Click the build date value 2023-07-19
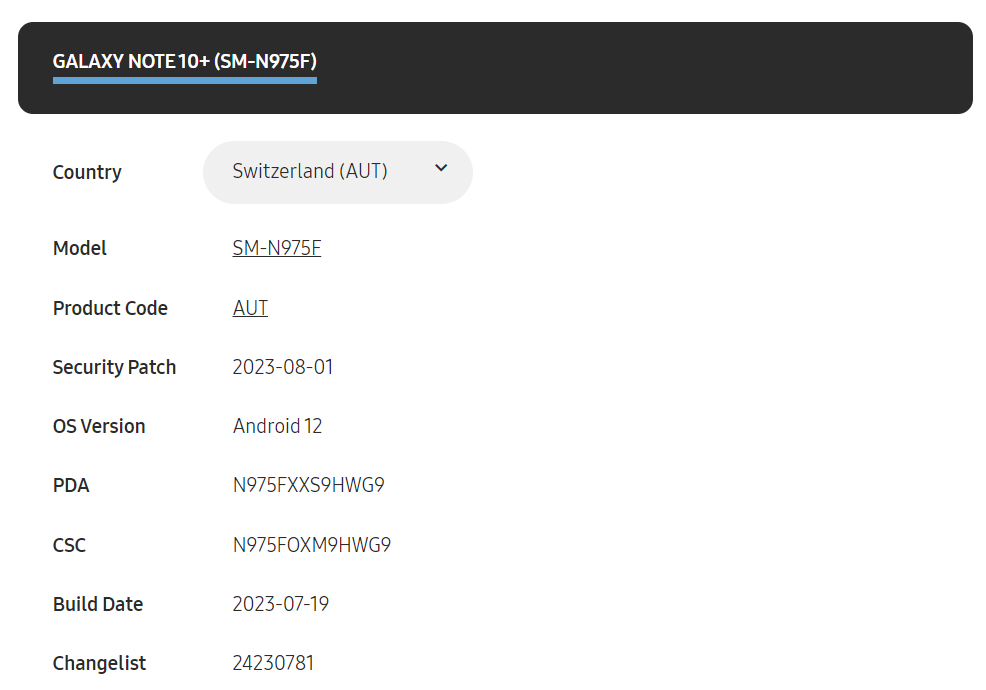Viewport: 986px width, 690px height. (281, 604)
